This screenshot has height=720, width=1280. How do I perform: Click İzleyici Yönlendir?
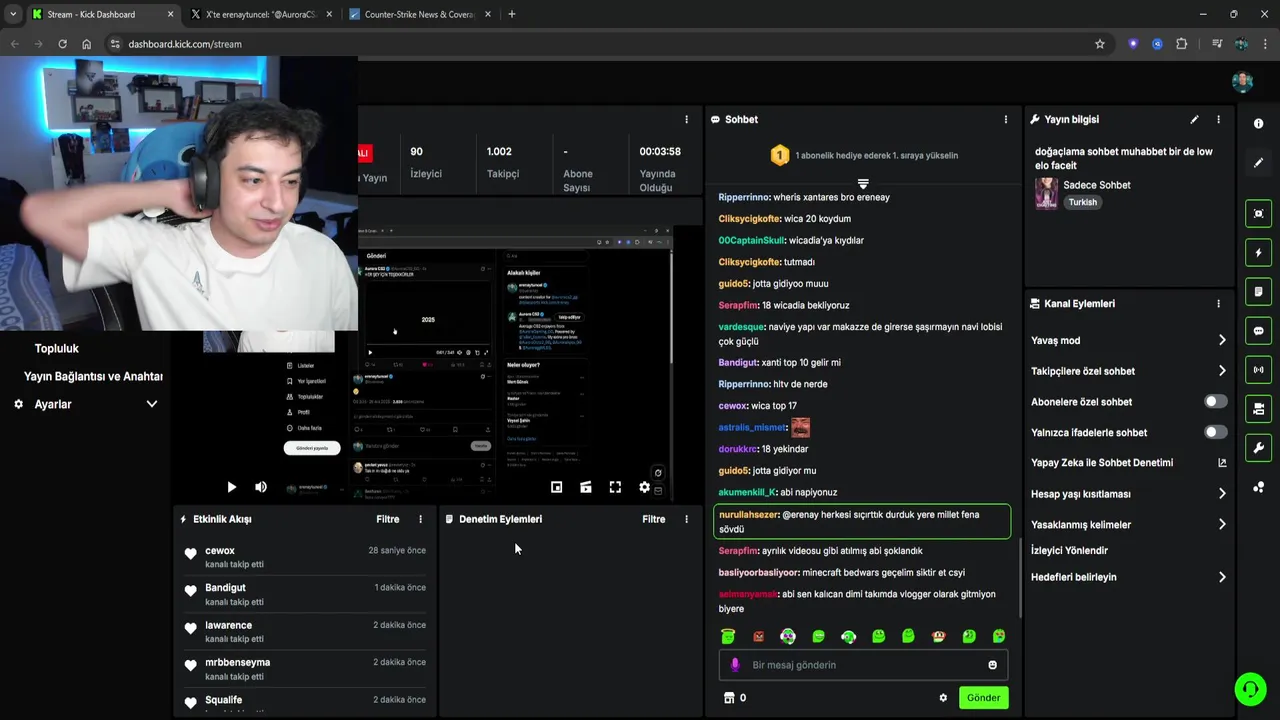[1069, 550]
